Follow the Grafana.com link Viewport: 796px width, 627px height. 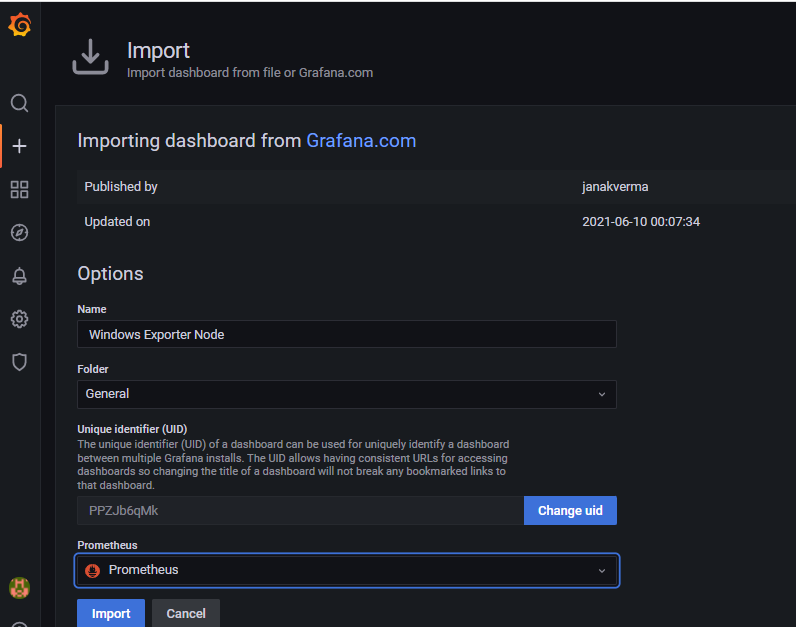click(x=361, y=141)
